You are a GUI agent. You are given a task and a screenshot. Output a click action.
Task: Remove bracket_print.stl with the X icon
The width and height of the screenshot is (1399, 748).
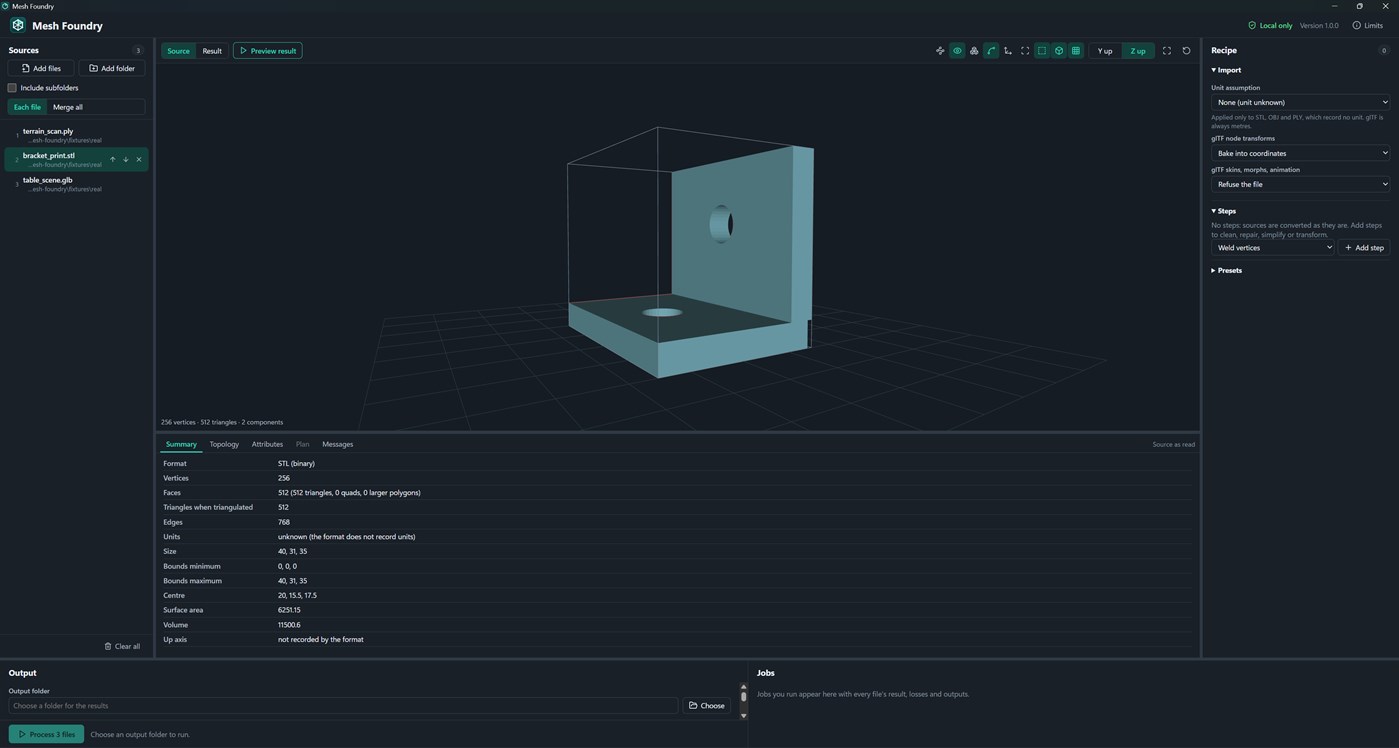pyautogui.click(x=139, y=159)
